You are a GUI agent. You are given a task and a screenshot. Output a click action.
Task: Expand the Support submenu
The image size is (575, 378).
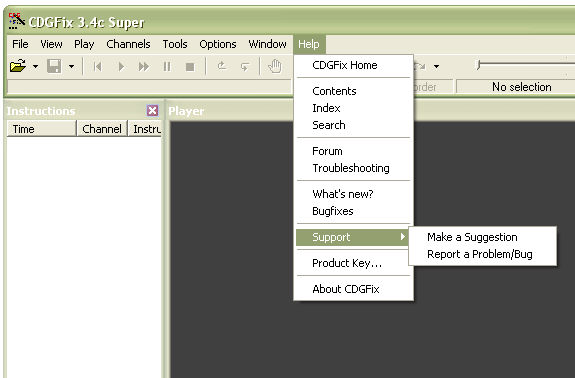pos(352,237)
